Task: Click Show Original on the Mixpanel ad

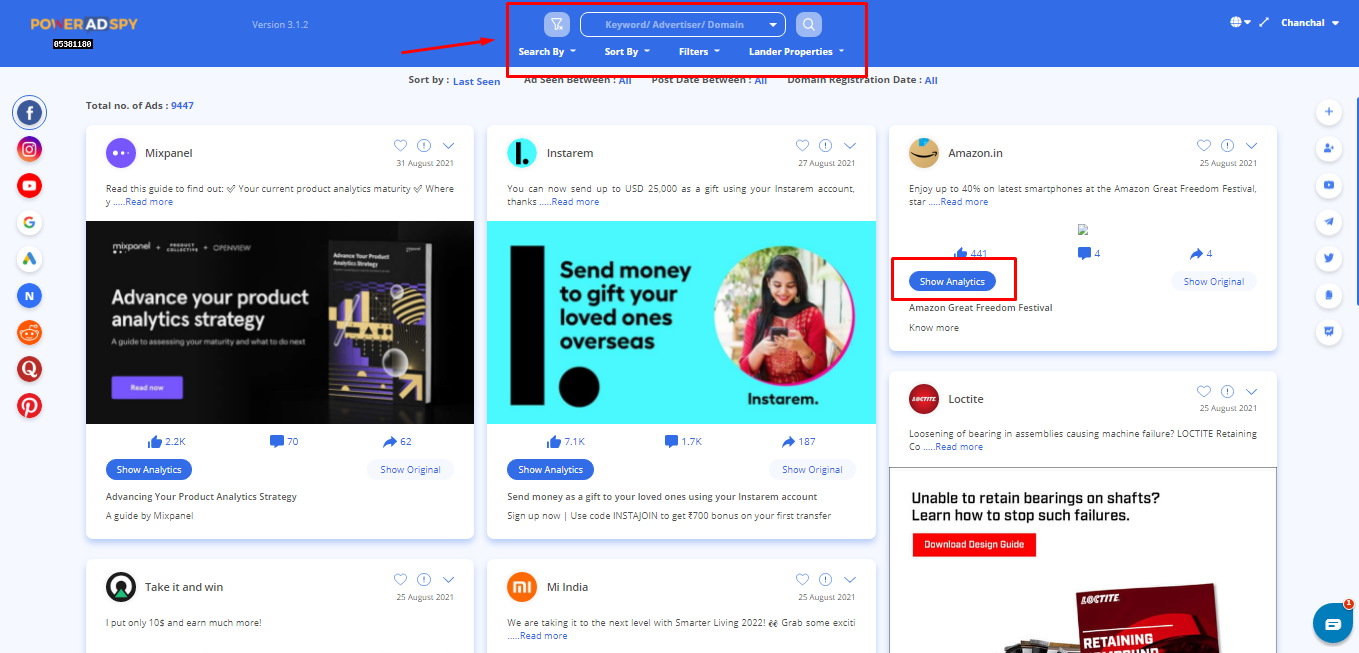Action: 410,469
